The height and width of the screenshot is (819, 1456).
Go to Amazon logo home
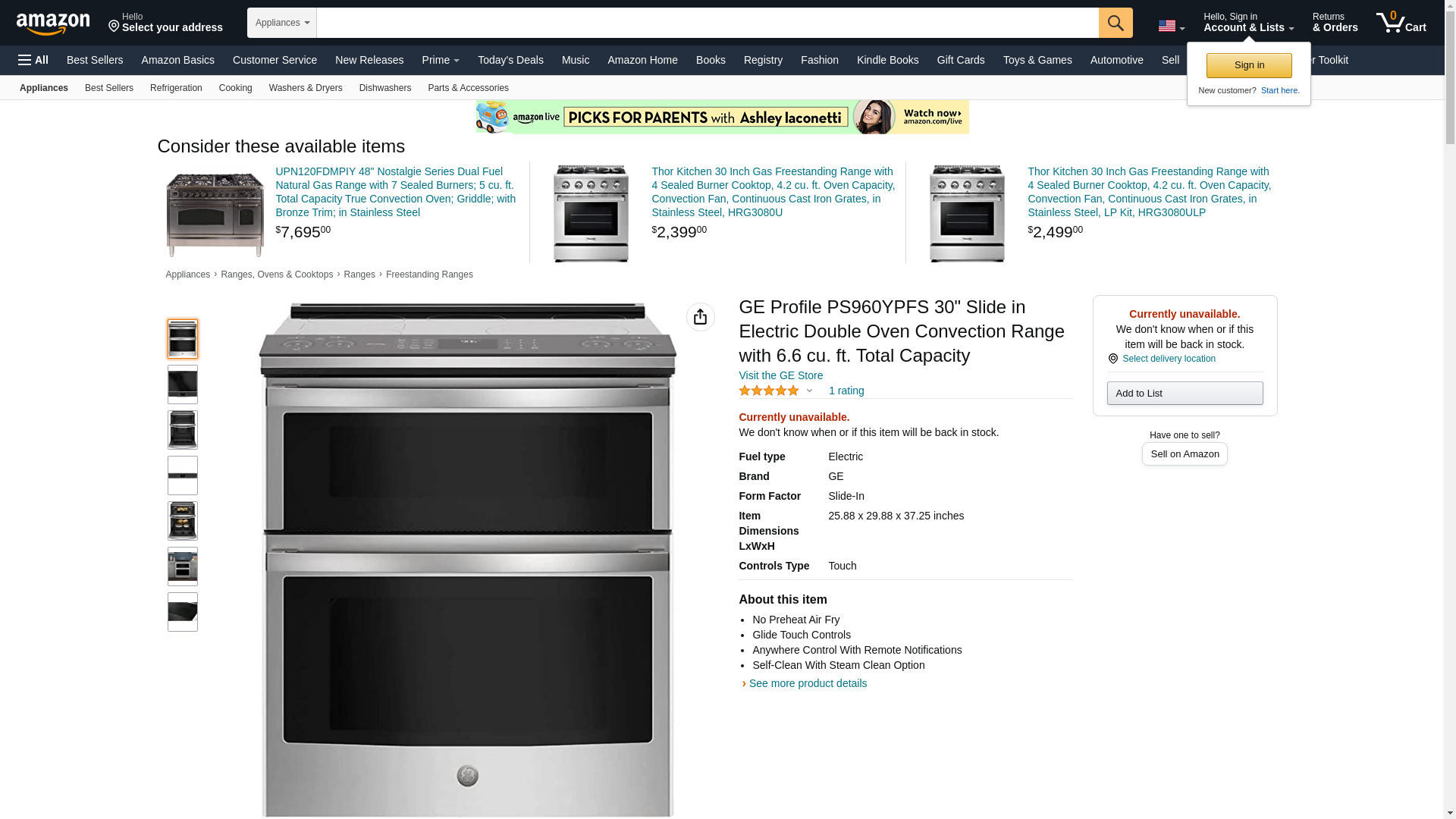pyautogui.click(x=53, y=24)
